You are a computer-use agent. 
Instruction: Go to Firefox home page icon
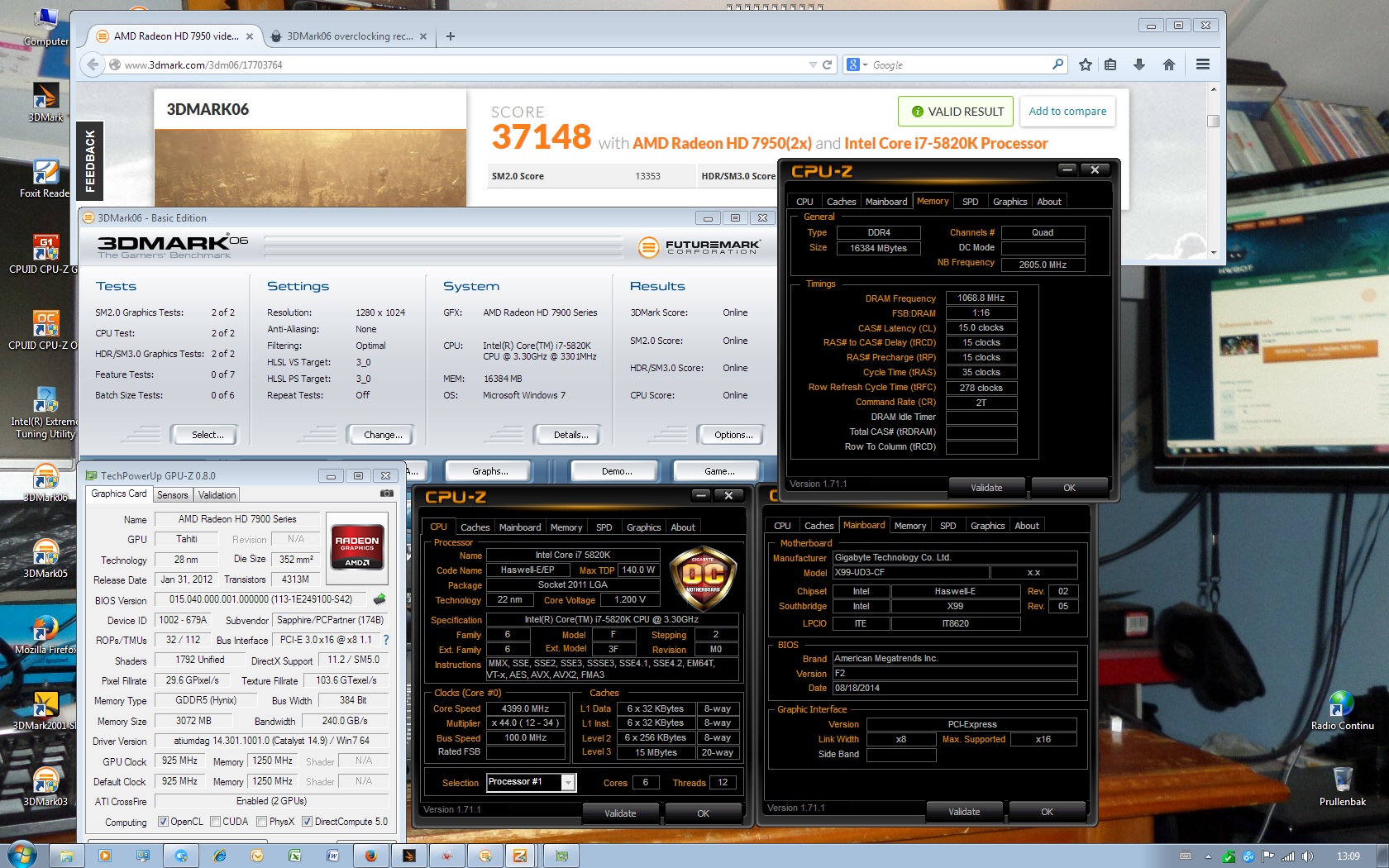[1169, 64]
